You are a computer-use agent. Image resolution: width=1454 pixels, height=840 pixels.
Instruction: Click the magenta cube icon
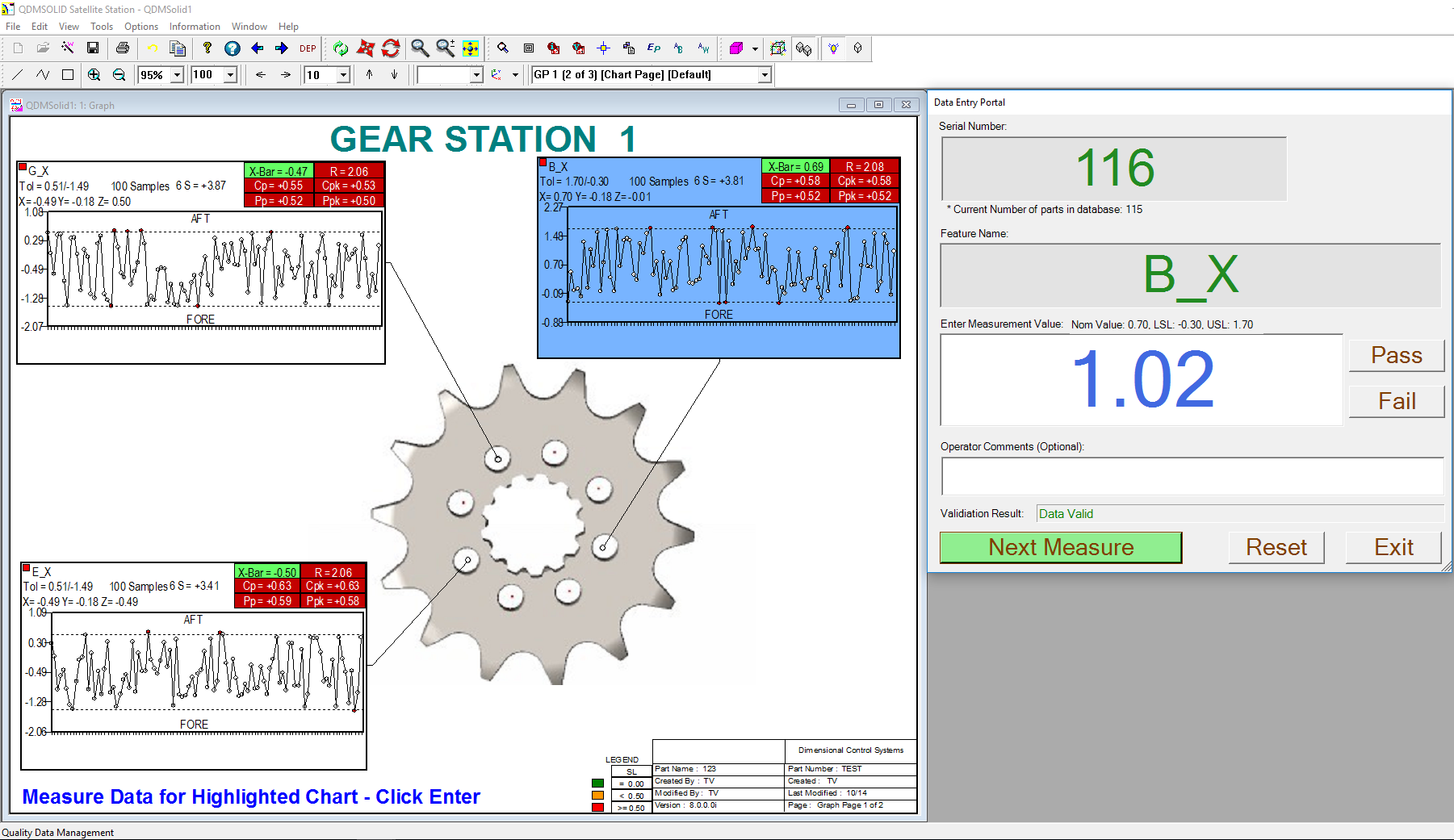click(x=735, y=48)
